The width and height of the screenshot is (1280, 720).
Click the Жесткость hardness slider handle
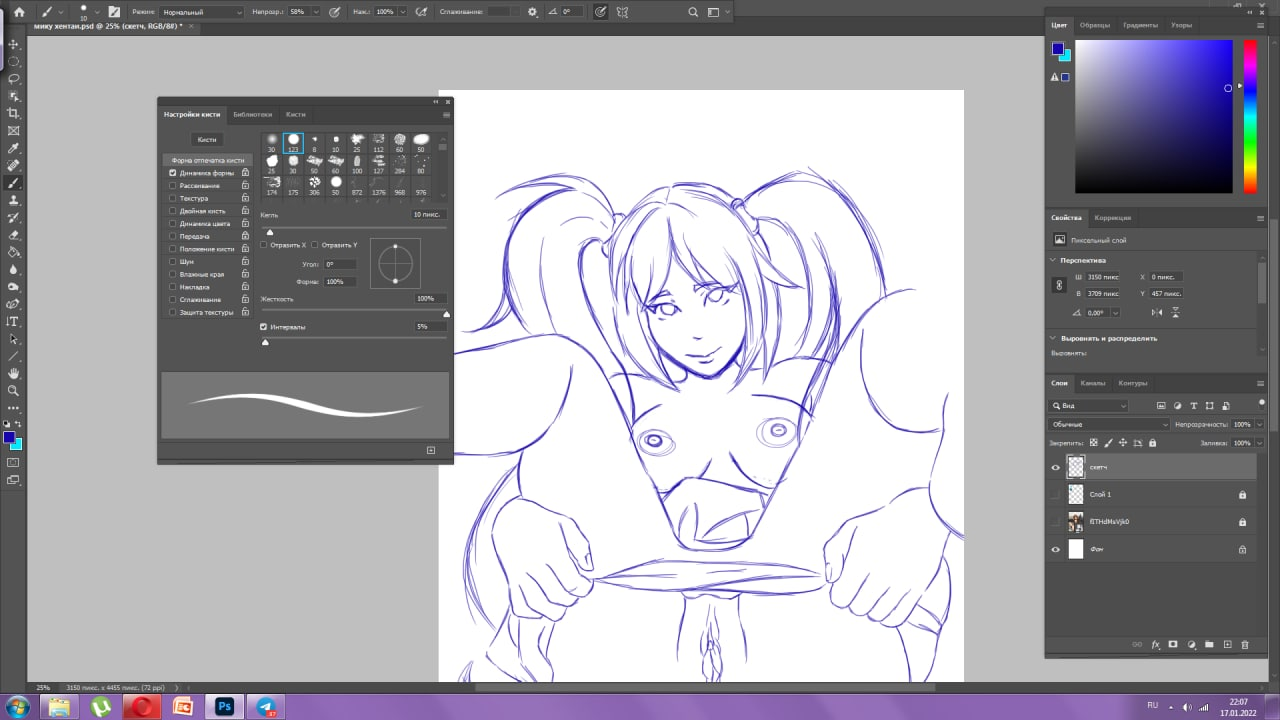[x=446, y=314]
